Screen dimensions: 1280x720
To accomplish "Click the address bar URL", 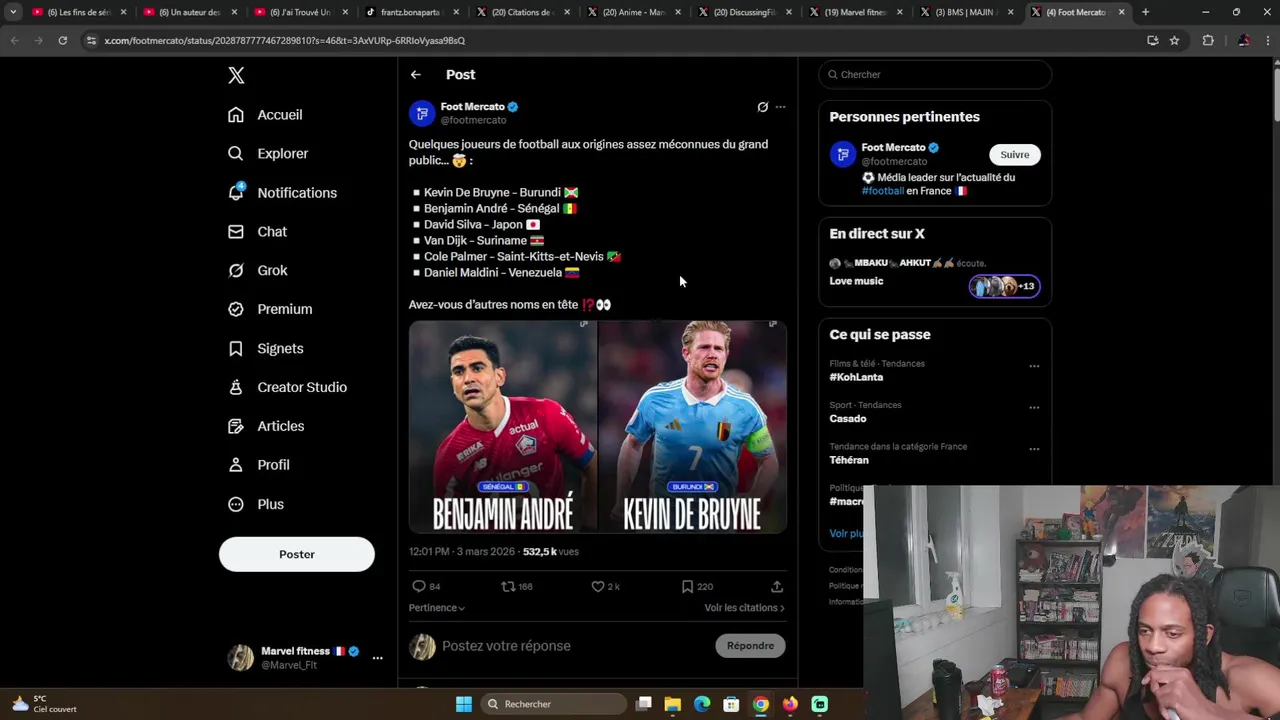I will click(284, 41).
